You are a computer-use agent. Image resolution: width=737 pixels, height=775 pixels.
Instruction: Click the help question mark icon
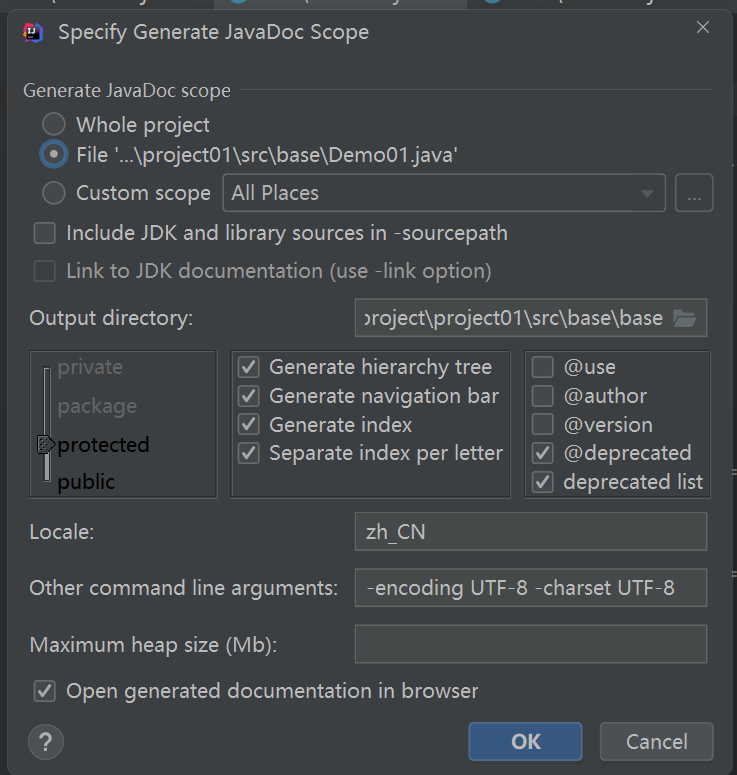pos(46,742)
